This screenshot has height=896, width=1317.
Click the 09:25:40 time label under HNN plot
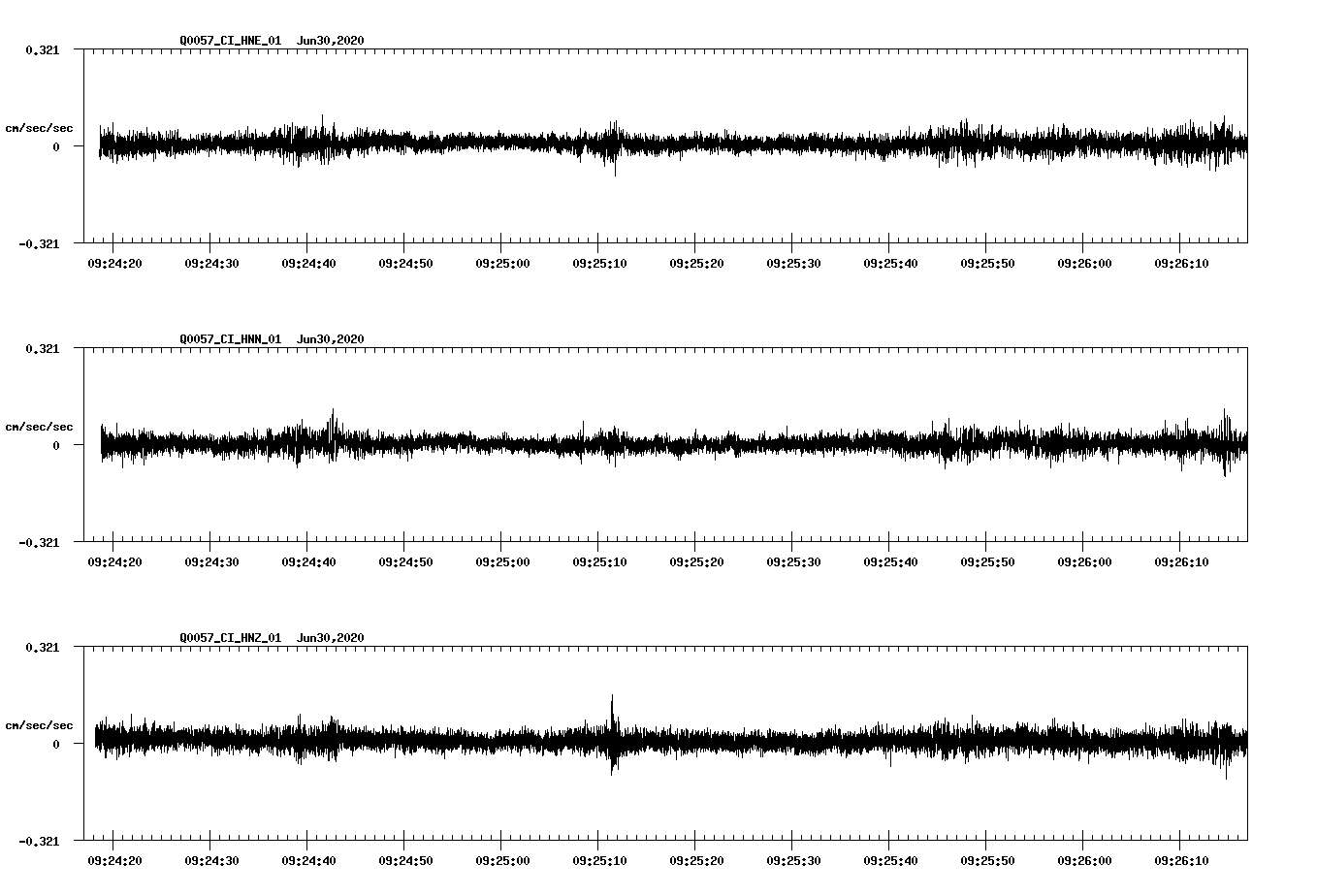[890, 562]
